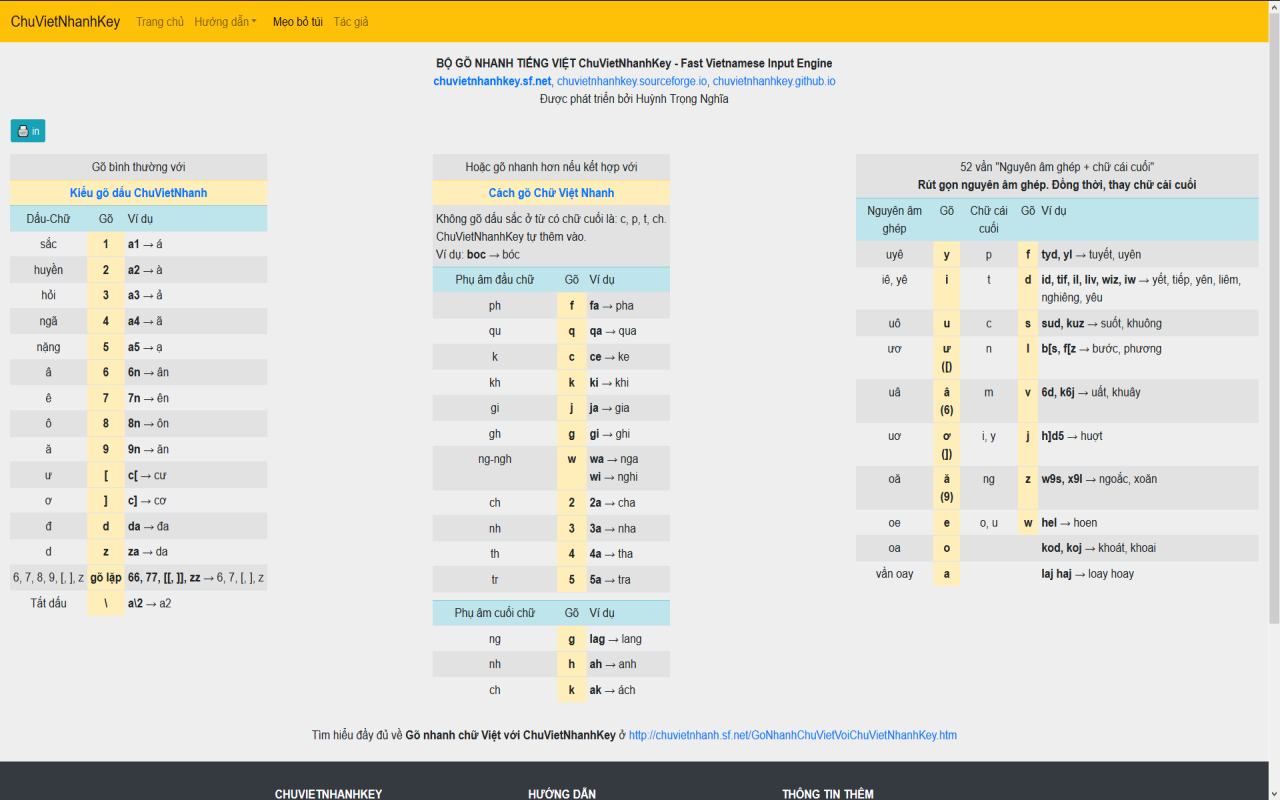The height and width of the screenshot is (800, 1280).
Task: Click the '8n → ôn' example
Action: (148, 424)
